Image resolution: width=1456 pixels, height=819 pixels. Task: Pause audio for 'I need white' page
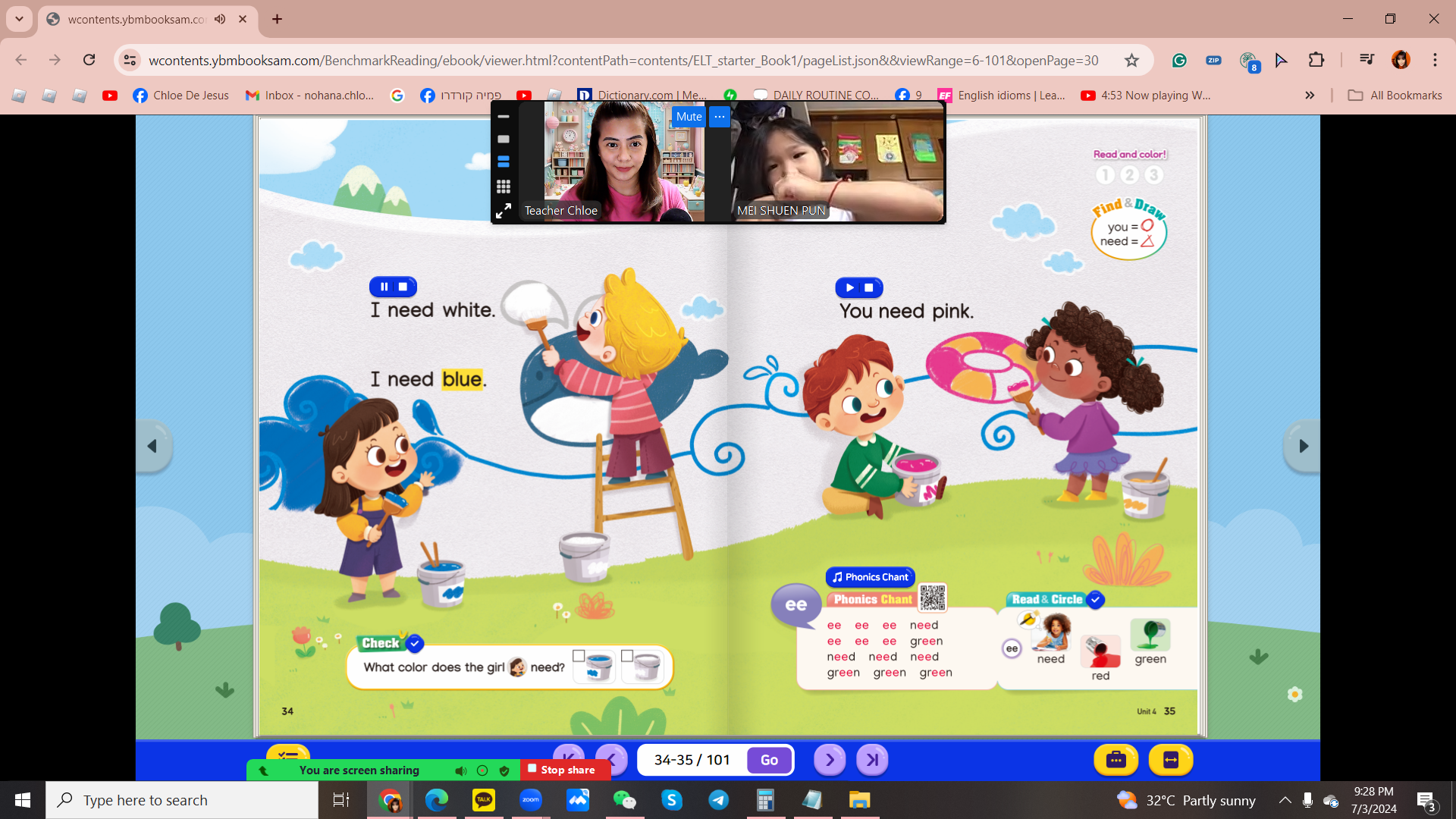point(384,287)
